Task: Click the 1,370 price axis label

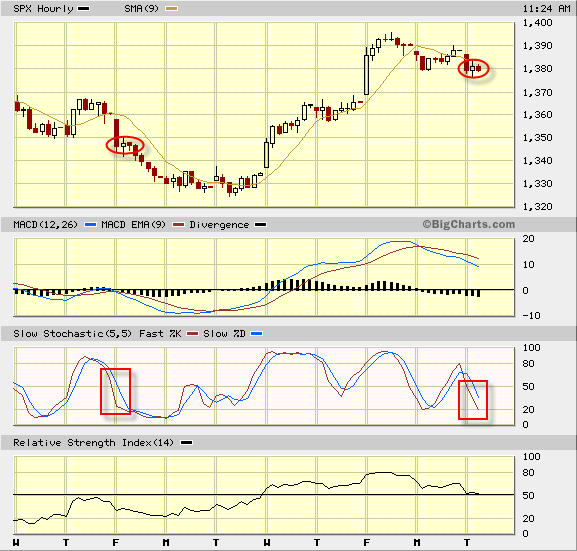Action: 538,92
